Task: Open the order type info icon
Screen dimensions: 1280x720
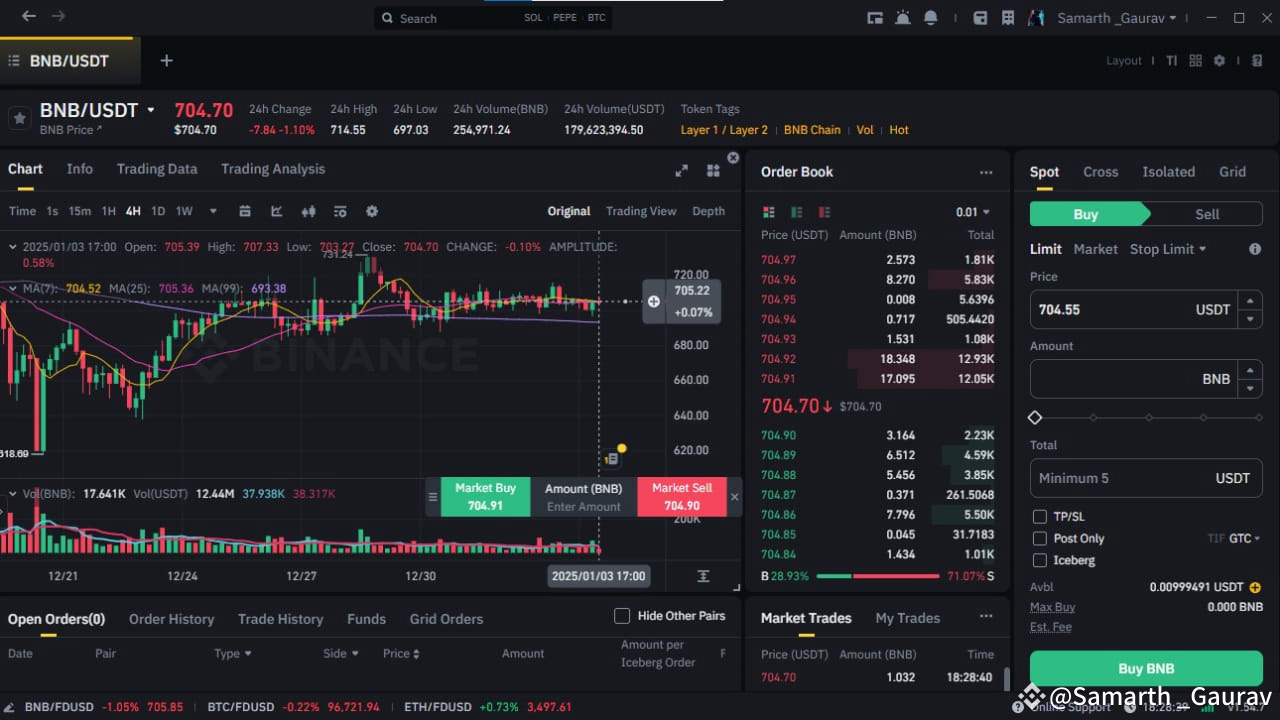Action: click(1255, 249)
